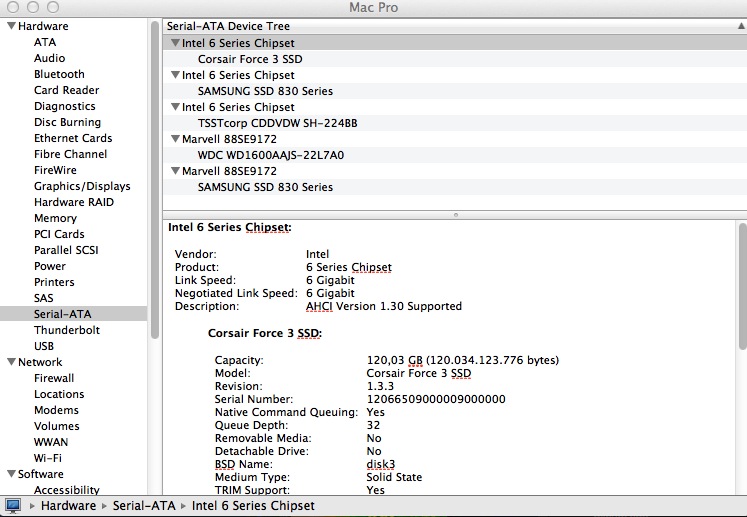This screenshot has width=747, height=517.
Task: Collapse the Software section in the sidebar
Action: (x=11, y=474)
